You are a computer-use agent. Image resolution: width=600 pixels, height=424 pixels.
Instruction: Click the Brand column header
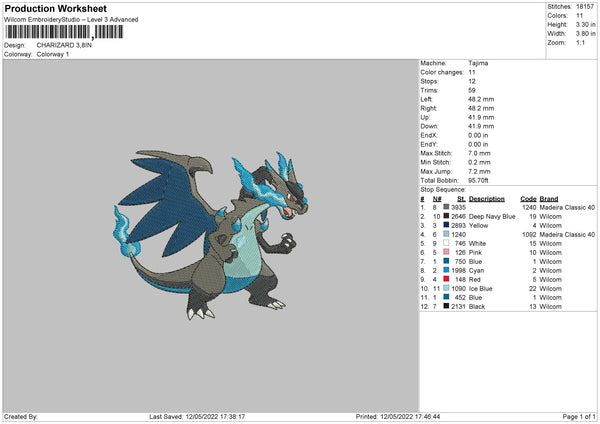(x=549, y=199)
